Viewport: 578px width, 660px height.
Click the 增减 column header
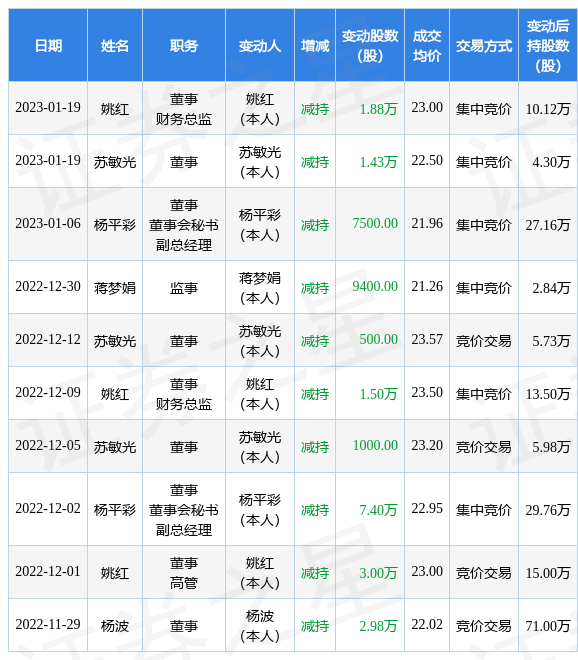point(315,45)
